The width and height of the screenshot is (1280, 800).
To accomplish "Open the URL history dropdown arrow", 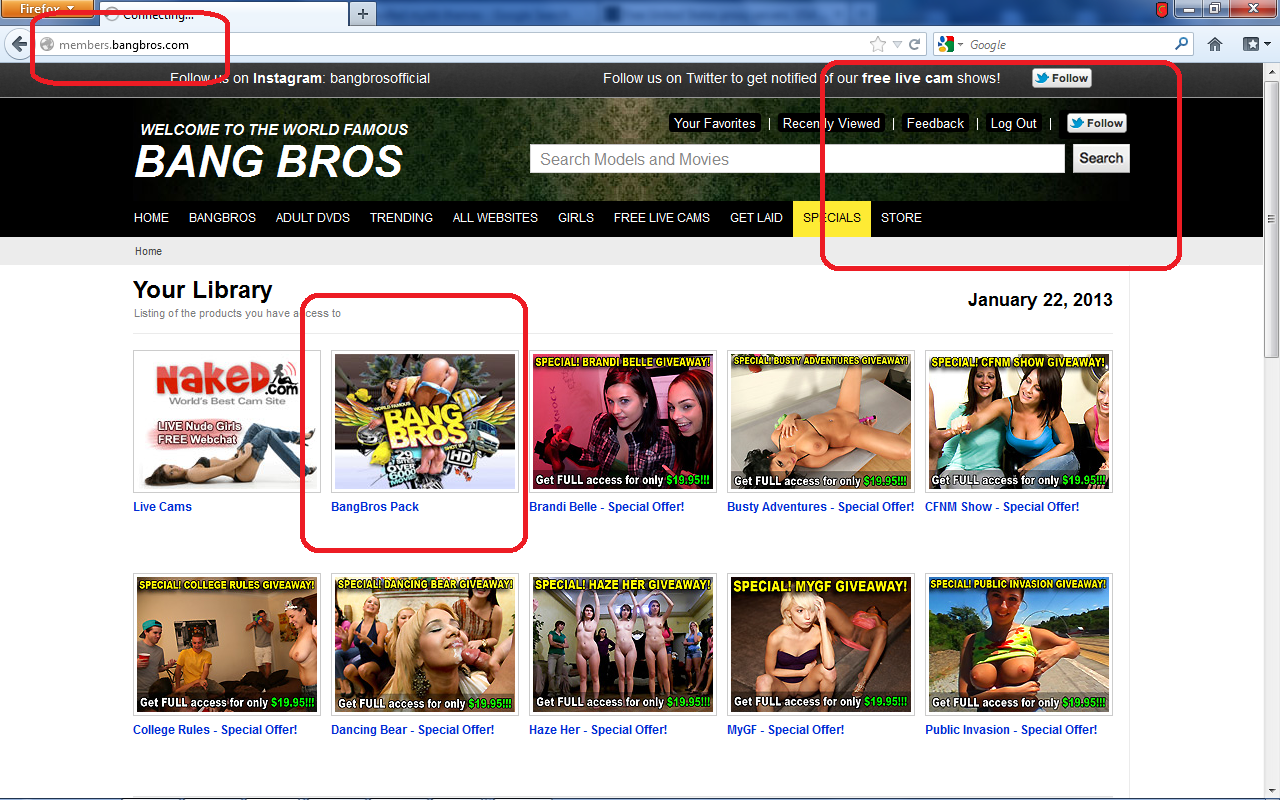I will [x=897, y=44].
